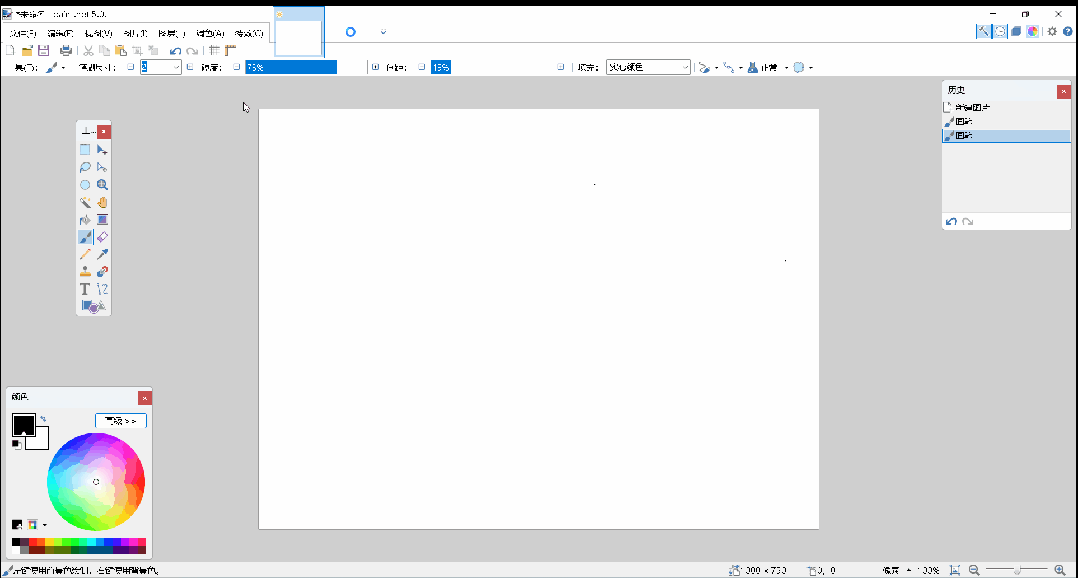Click the Deselect icon in toolbar
This screenshot has width=1078, height=578.
[153, 50]
